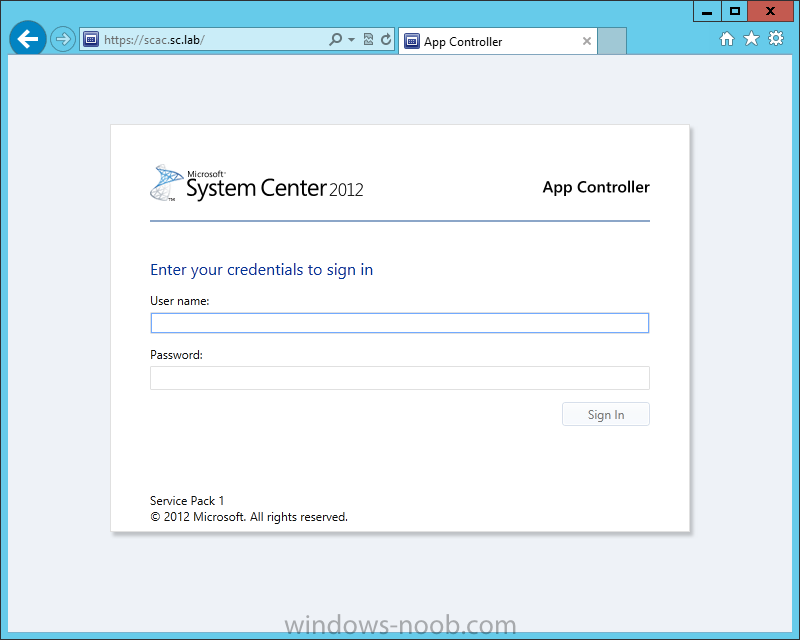This screenshot has height=640, width=800.
Task: Maximize the browser window
Action: pyautogui.click(x=735, y=11)
